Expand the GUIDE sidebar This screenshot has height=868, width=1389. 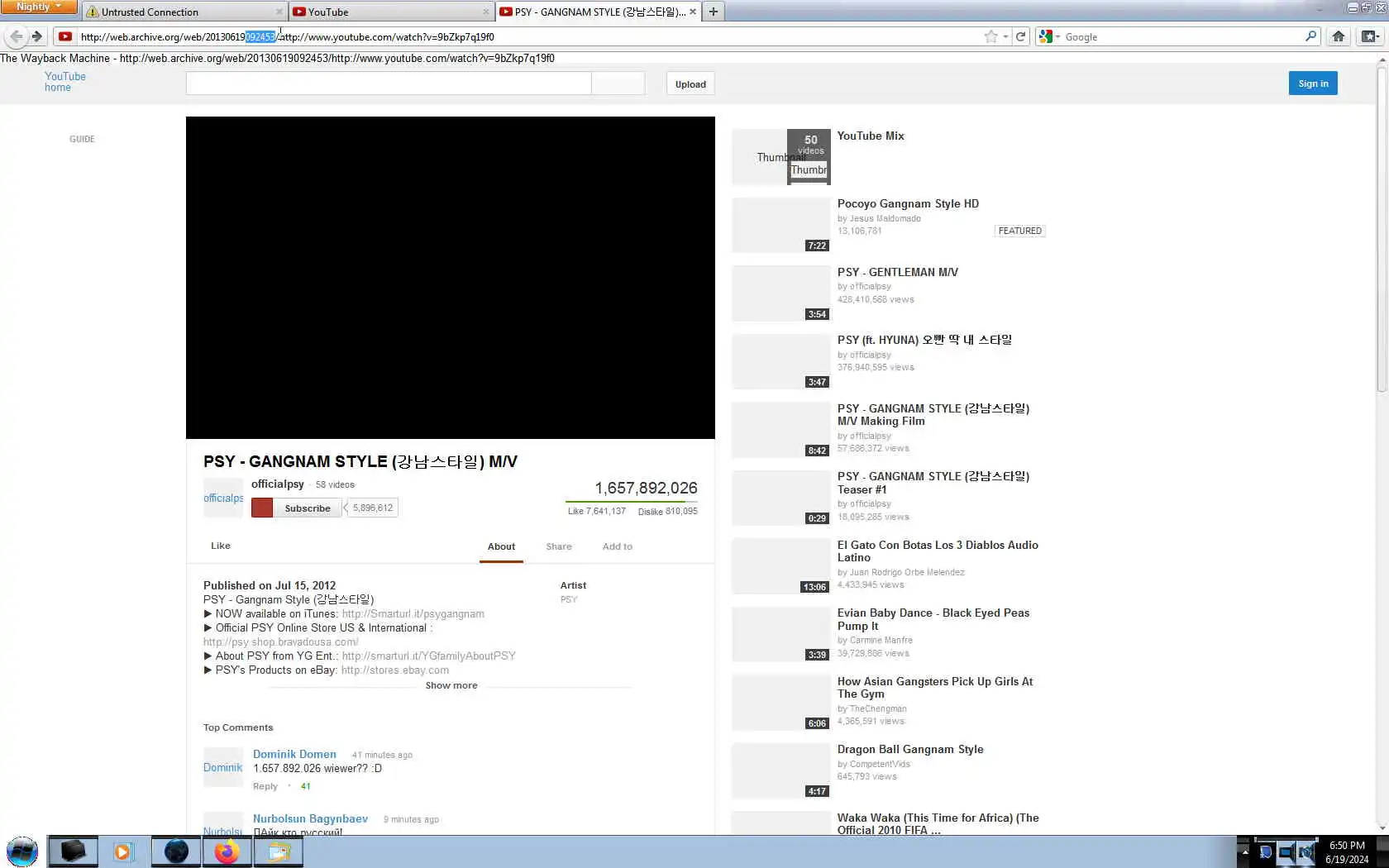pos(82,139)
